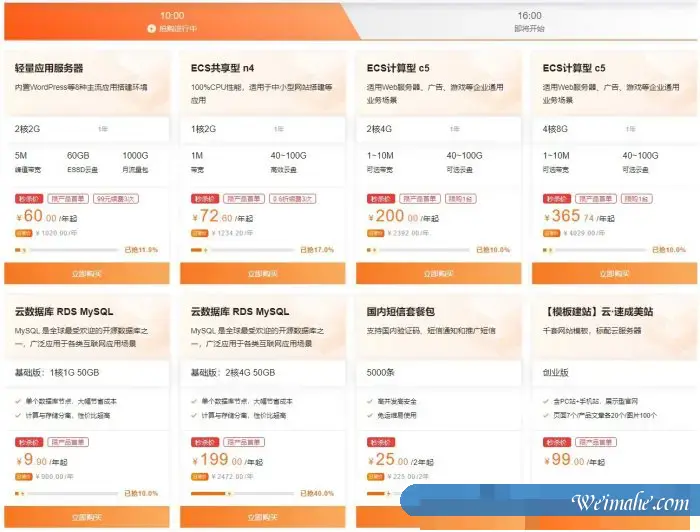Screen dimensions: 700x532
Task: Click the 限购1台 tag on ECS c5 4核8G
Action: (x=636, y=199)
